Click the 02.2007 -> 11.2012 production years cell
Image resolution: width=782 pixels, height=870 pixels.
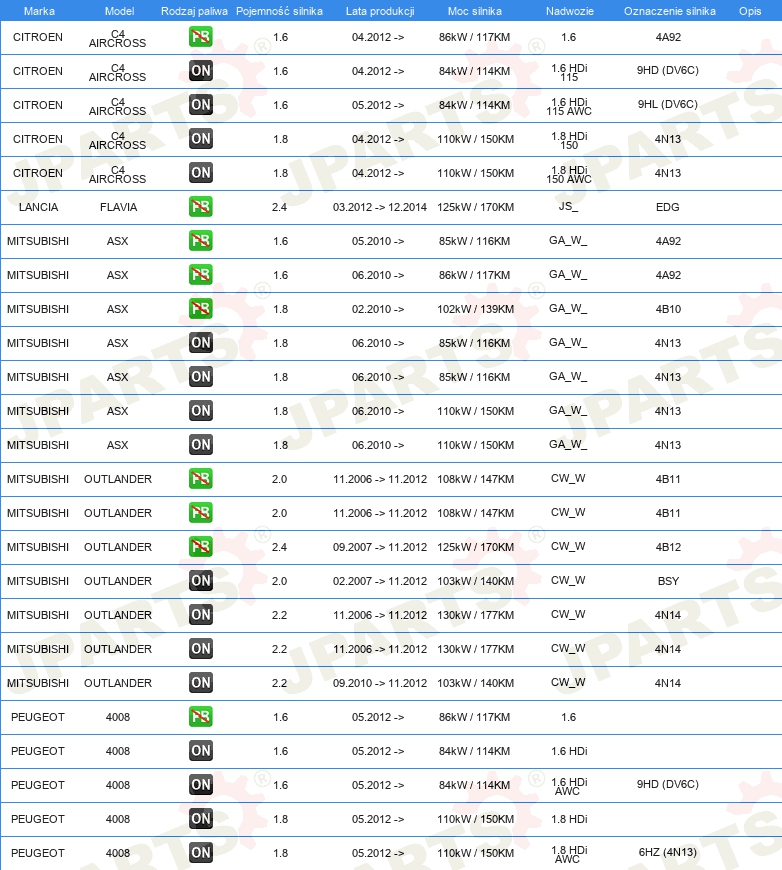[380, 581]
